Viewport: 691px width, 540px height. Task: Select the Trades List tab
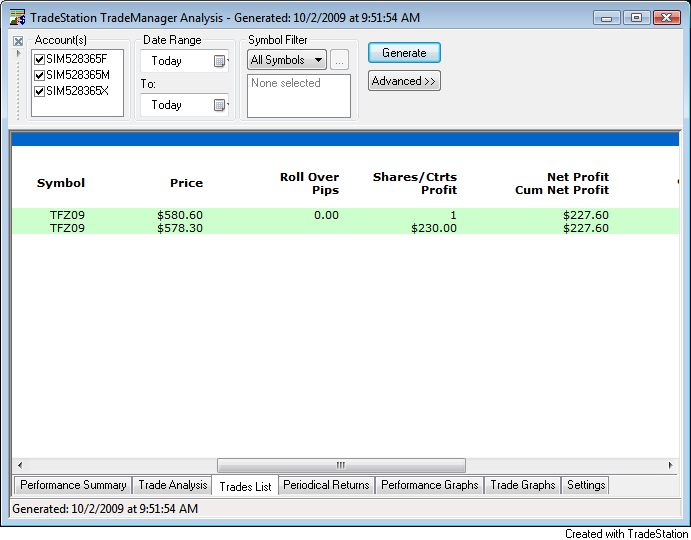pos(245,486)
